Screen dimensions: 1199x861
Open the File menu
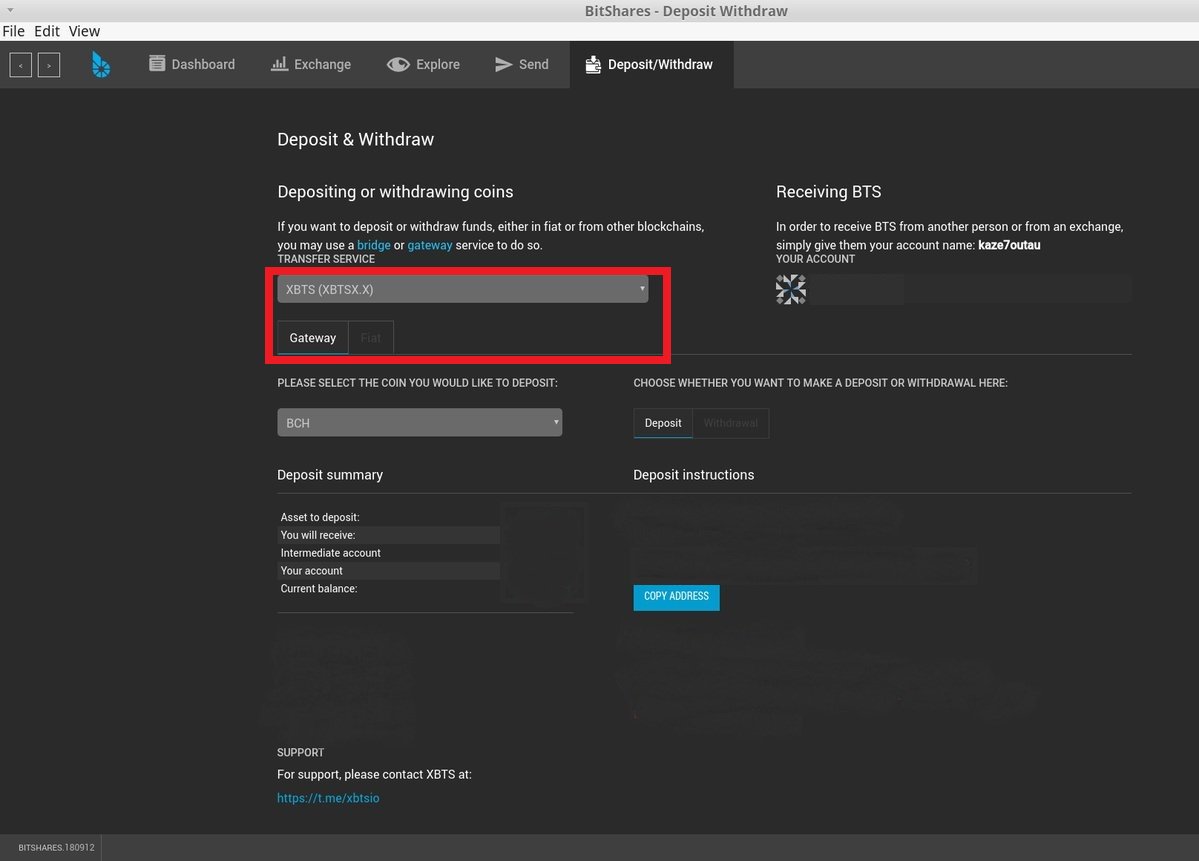tap(14, 31)
